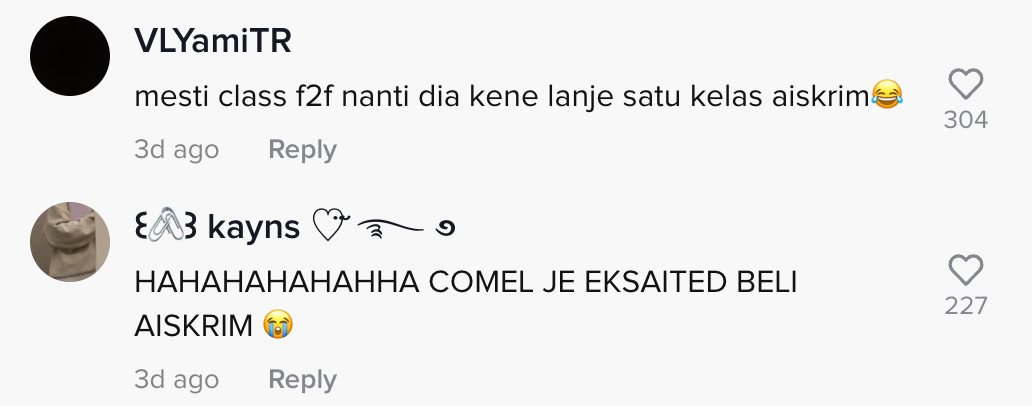Click the laughing emoji after 'aiskrim'

(x=887, y=95)
